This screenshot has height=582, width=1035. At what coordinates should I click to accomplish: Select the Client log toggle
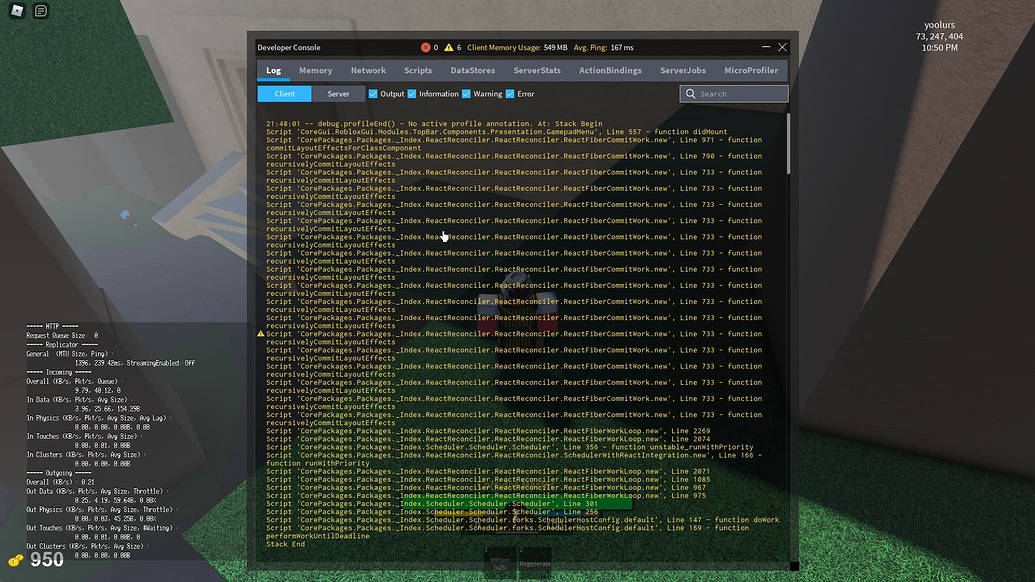click(x=283, y=93)
